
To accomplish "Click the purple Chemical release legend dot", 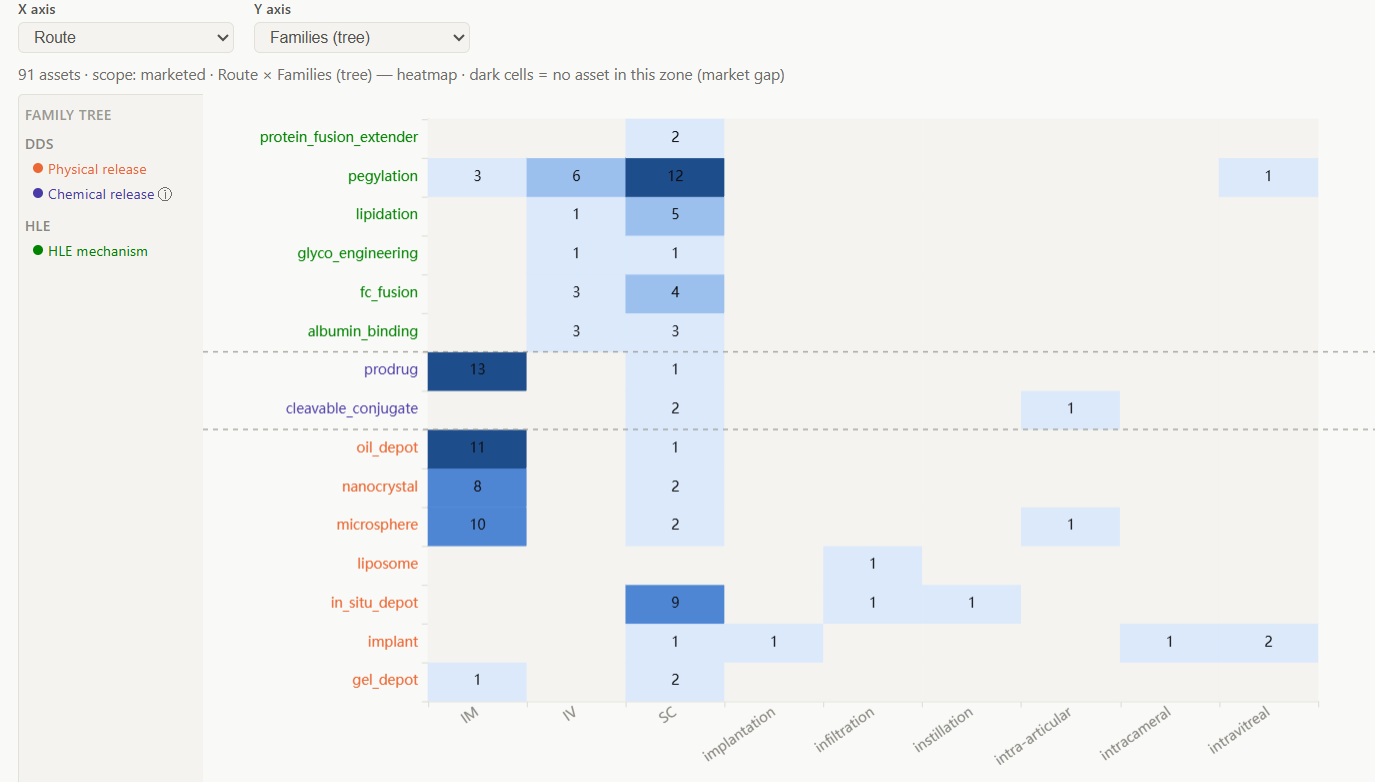I will [38, 194].
